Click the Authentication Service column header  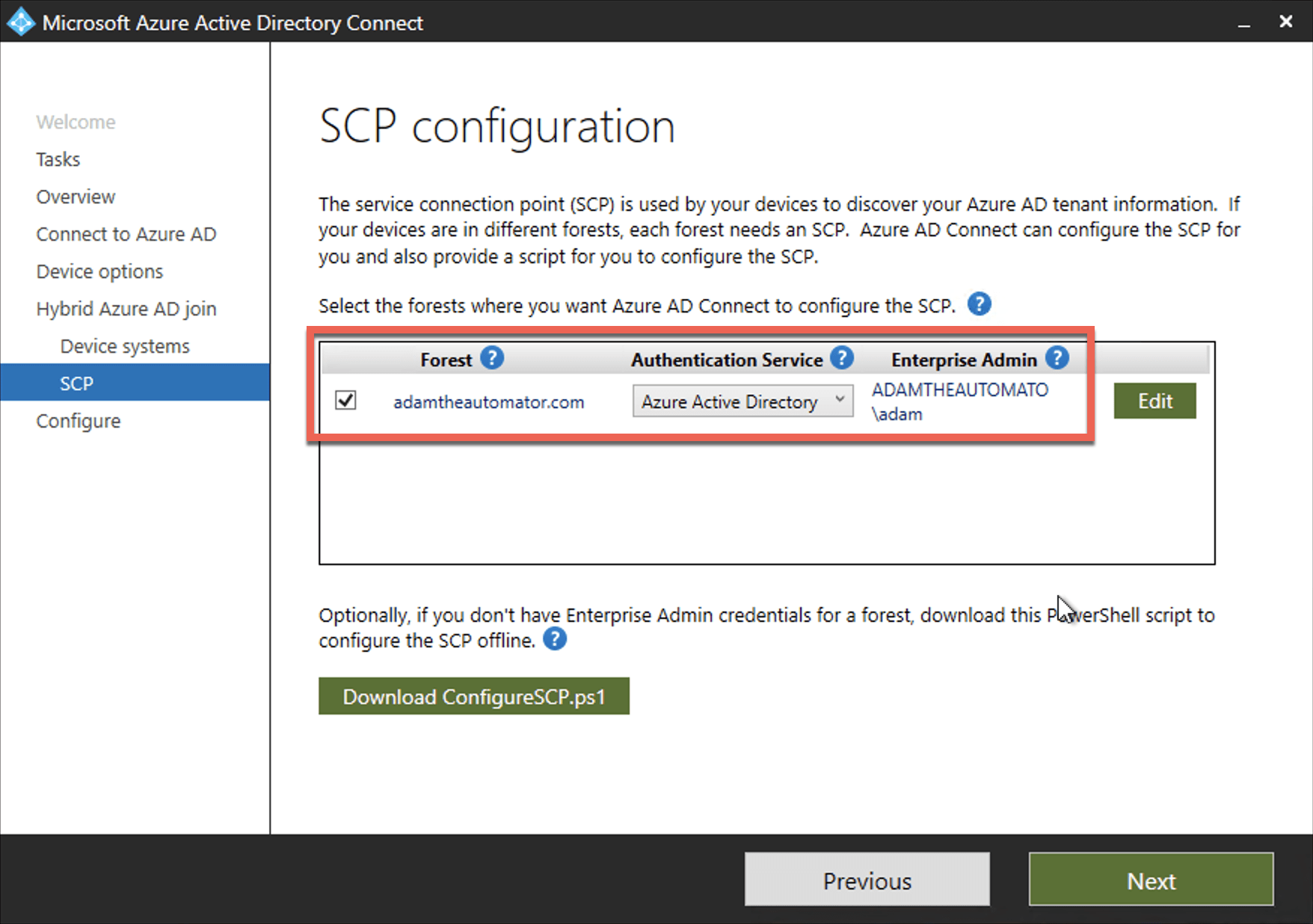click(727, 360)
